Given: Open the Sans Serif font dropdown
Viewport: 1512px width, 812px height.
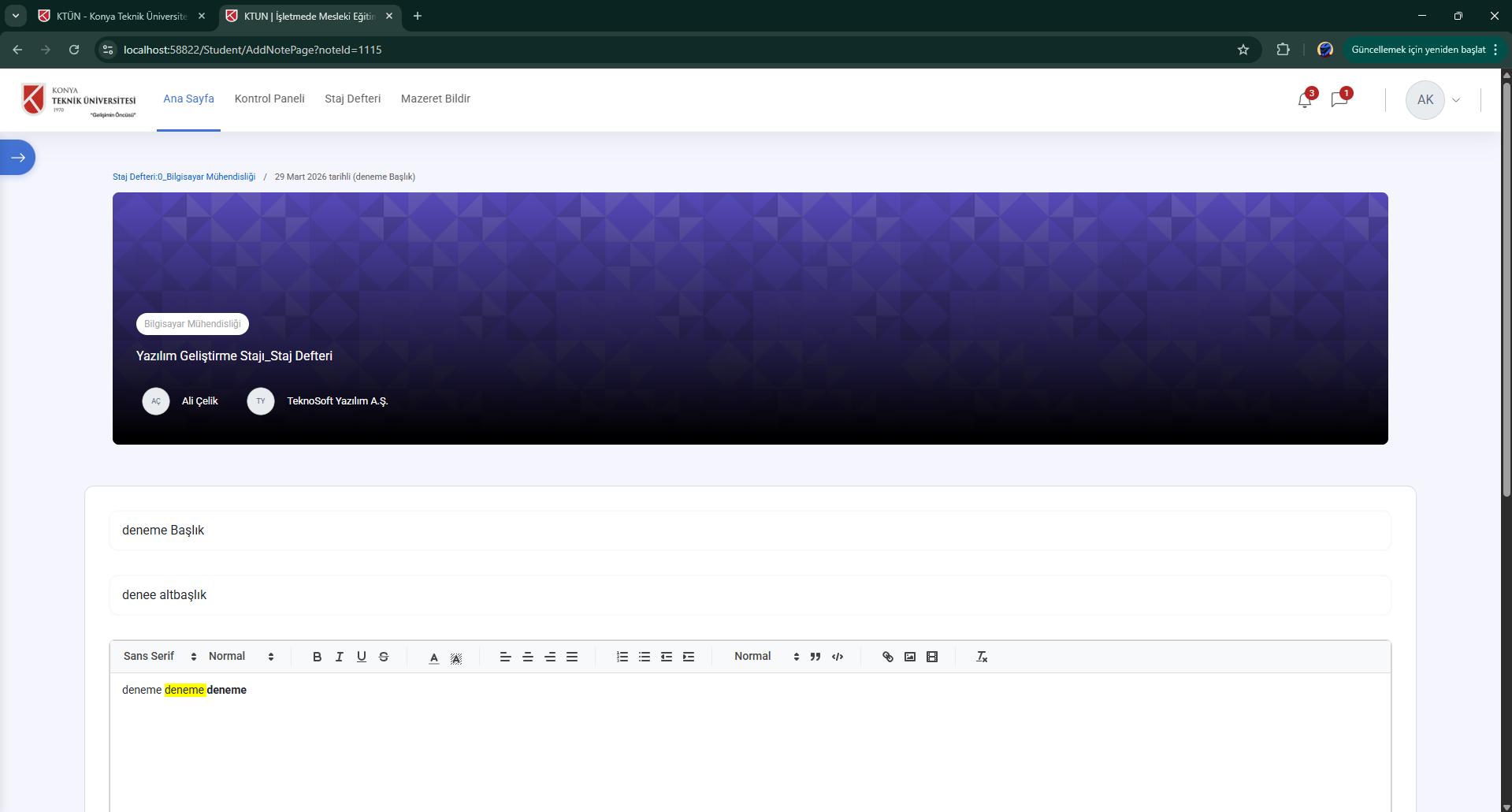Looking at the screenshot, I should click(156, 656).
